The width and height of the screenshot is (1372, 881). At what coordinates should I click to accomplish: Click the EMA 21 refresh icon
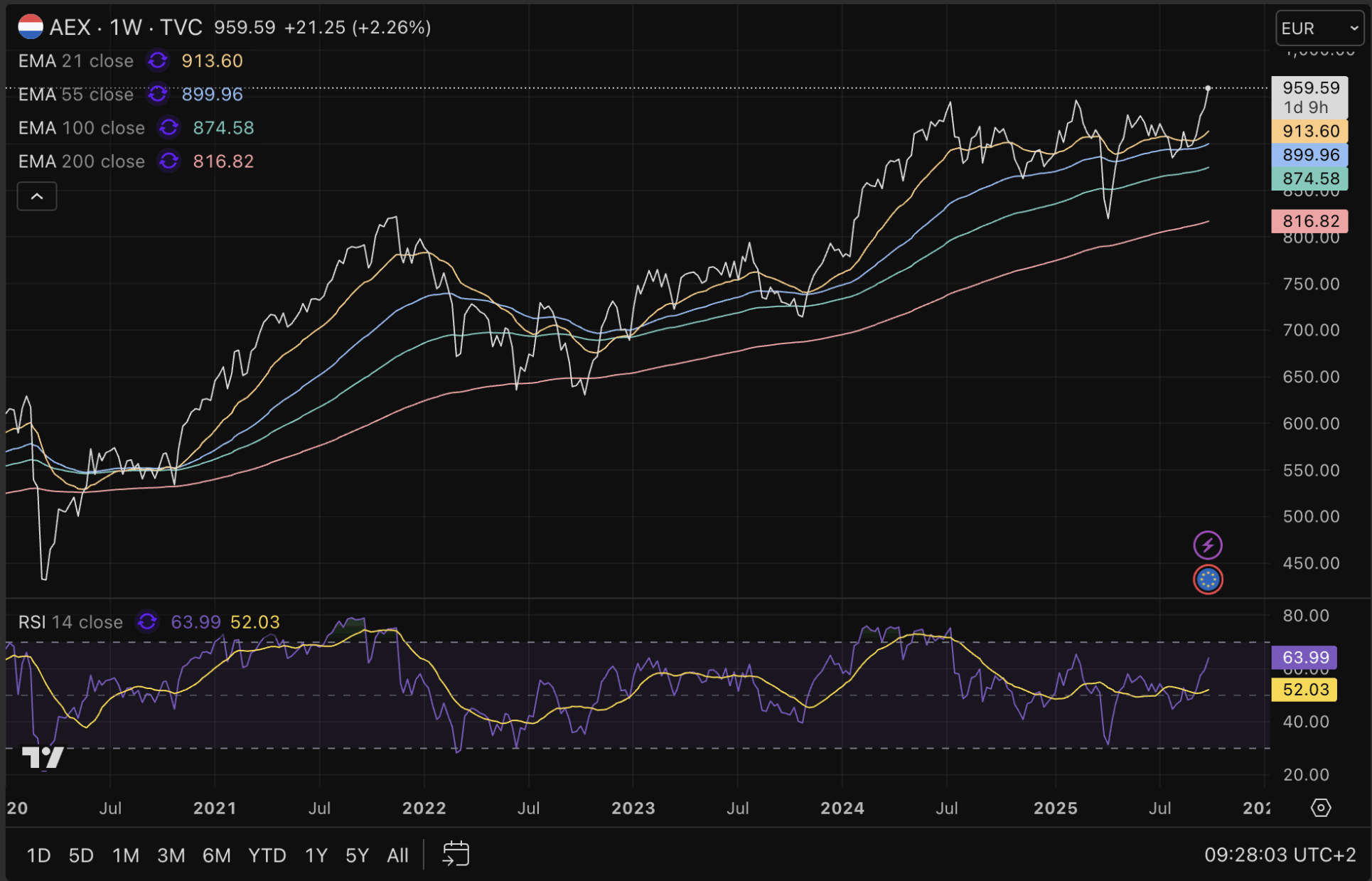pos(158,61)
